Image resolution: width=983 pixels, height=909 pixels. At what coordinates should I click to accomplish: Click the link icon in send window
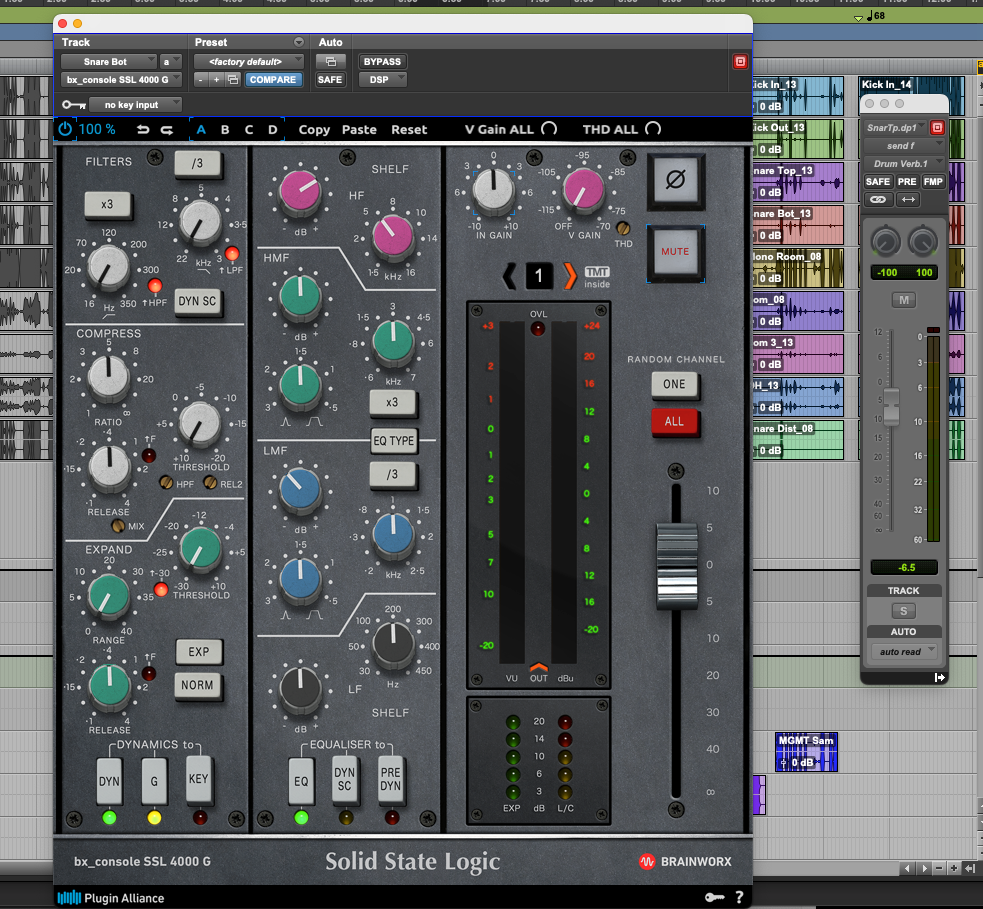pos(878,199)
